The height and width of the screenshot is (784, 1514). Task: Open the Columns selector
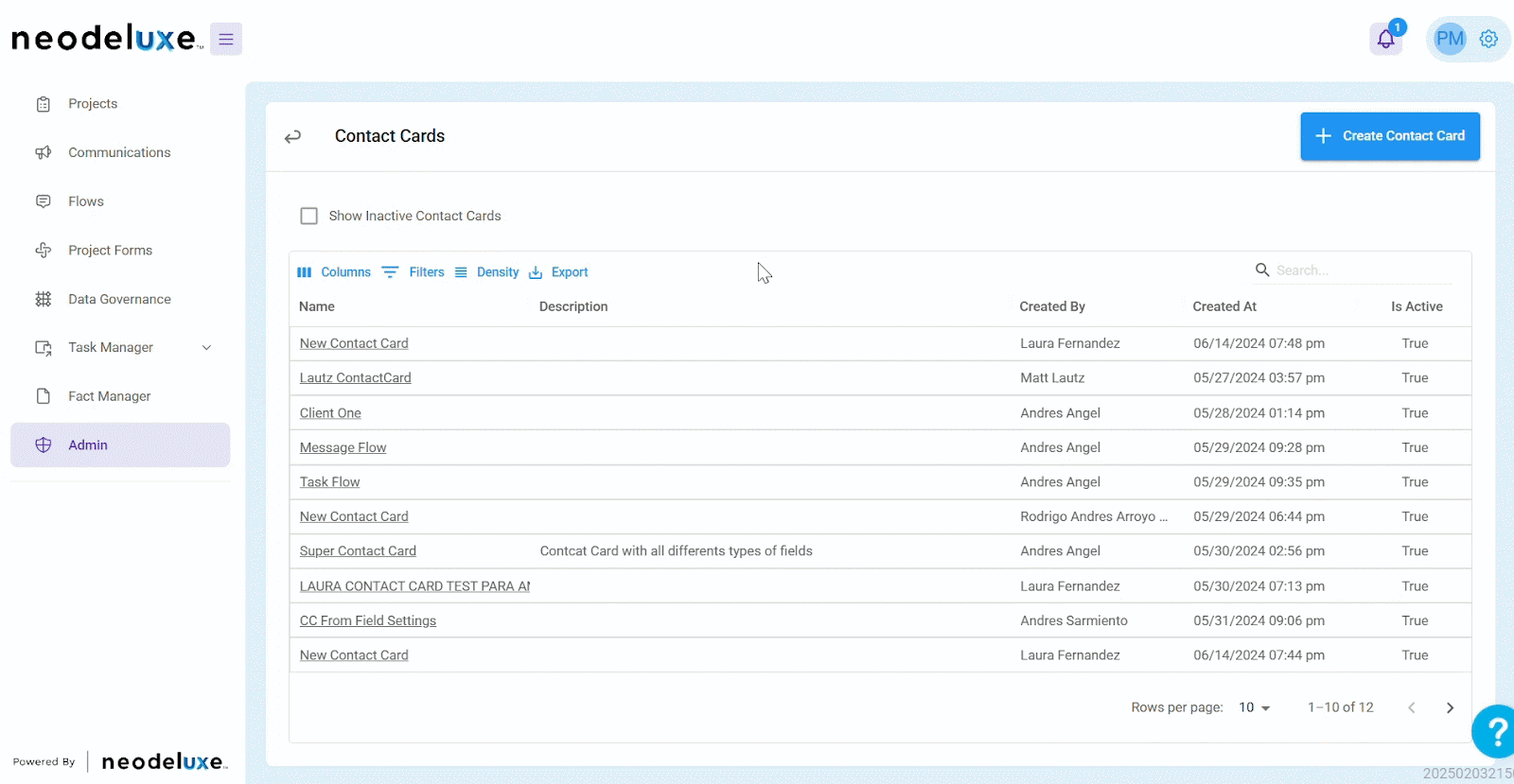click(x=334, y=272)
